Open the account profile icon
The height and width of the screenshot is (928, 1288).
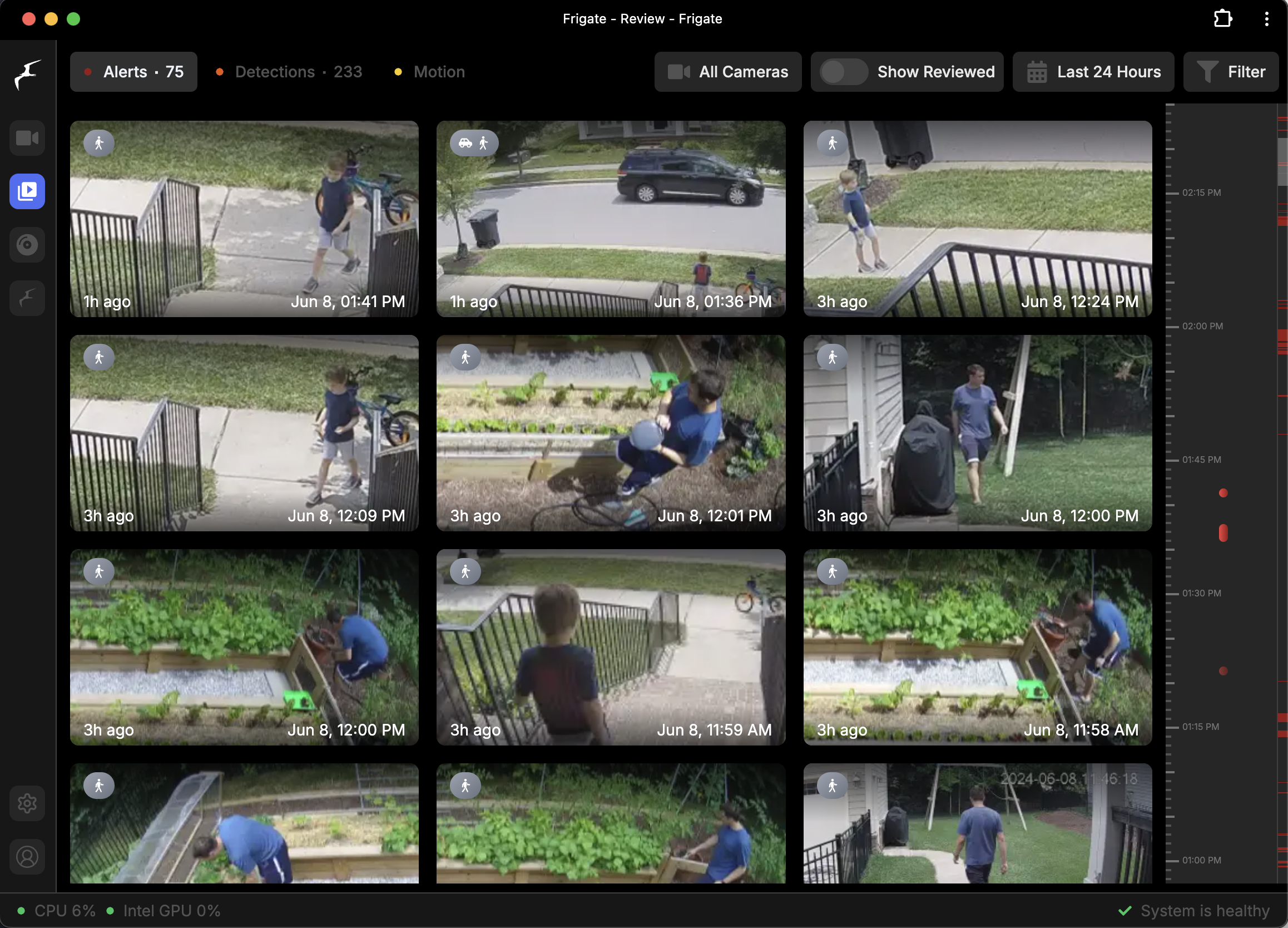click(27, 856)
